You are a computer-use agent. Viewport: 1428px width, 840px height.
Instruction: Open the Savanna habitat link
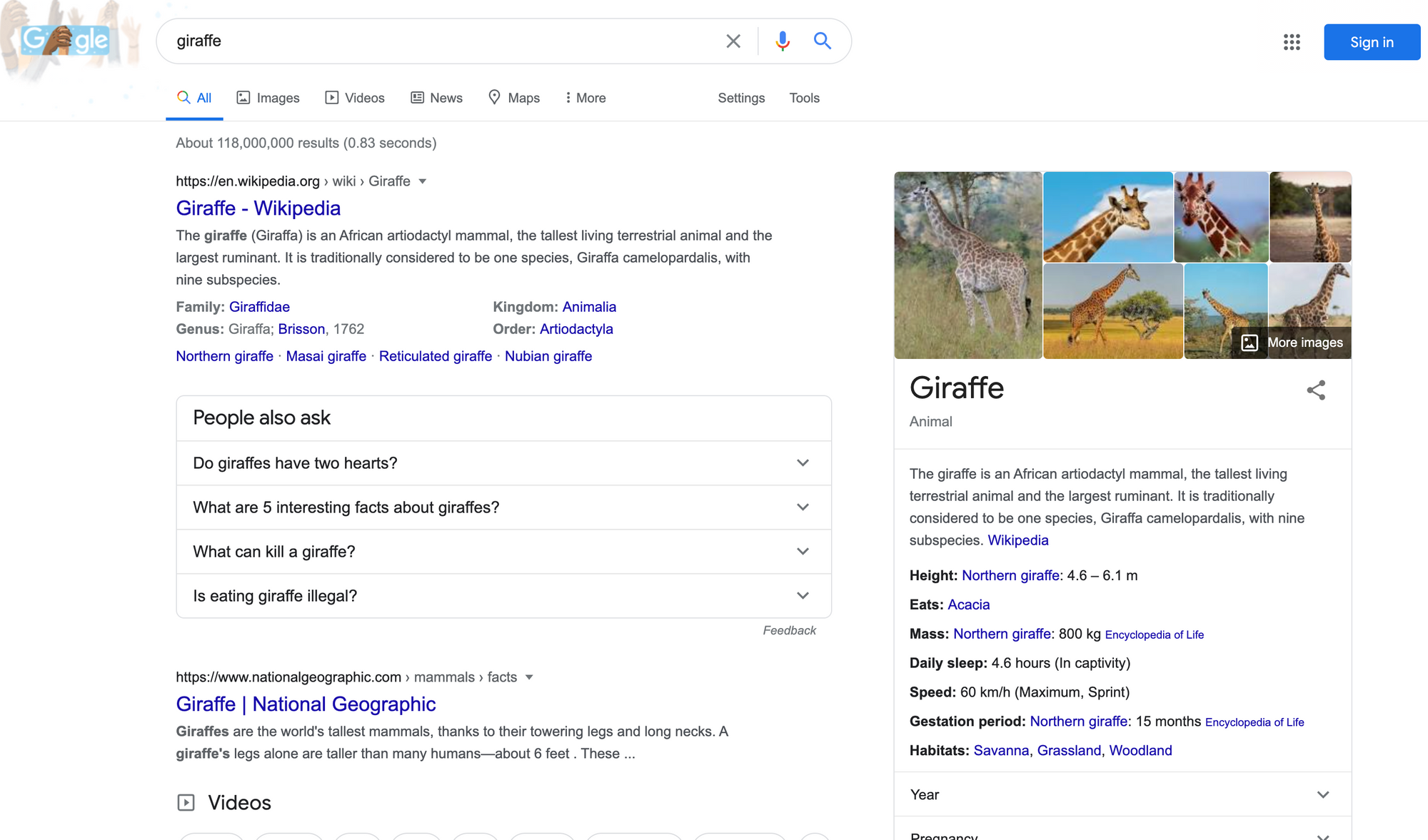1001,751
